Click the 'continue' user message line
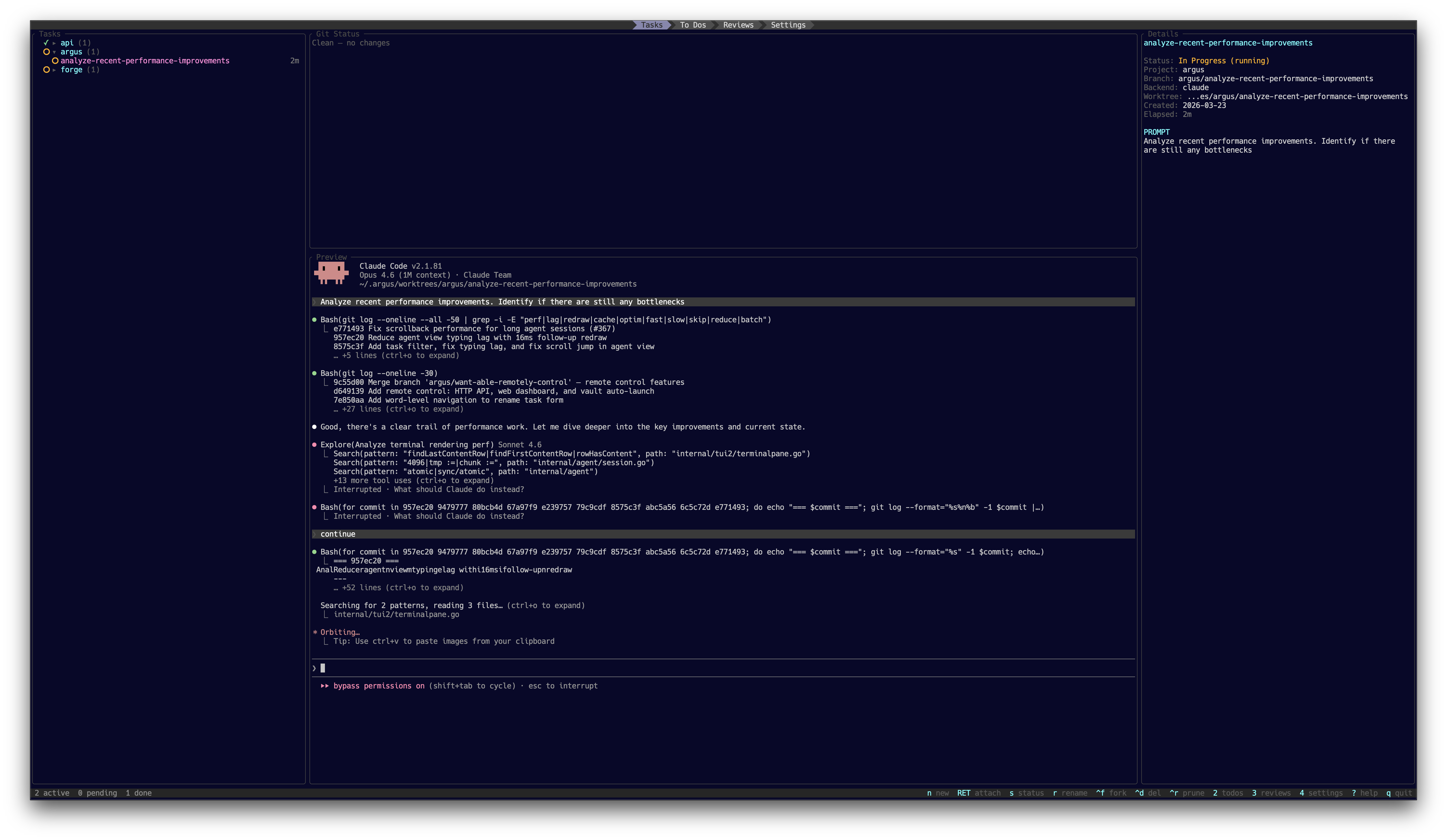The width and height of the screenshot is (1447, 840). point(723,534)
